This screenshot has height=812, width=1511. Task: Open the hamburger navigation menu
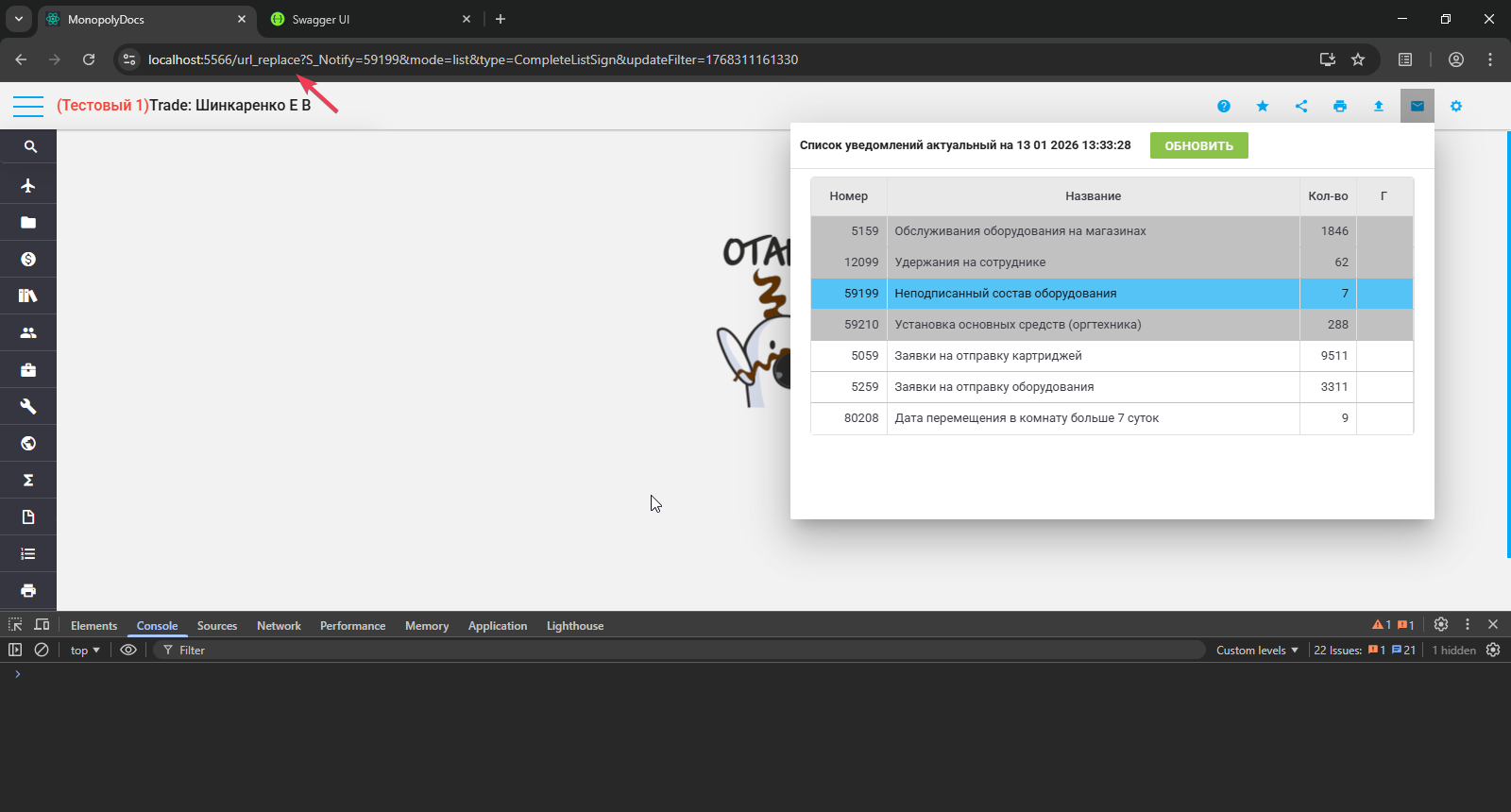point(28,106)
